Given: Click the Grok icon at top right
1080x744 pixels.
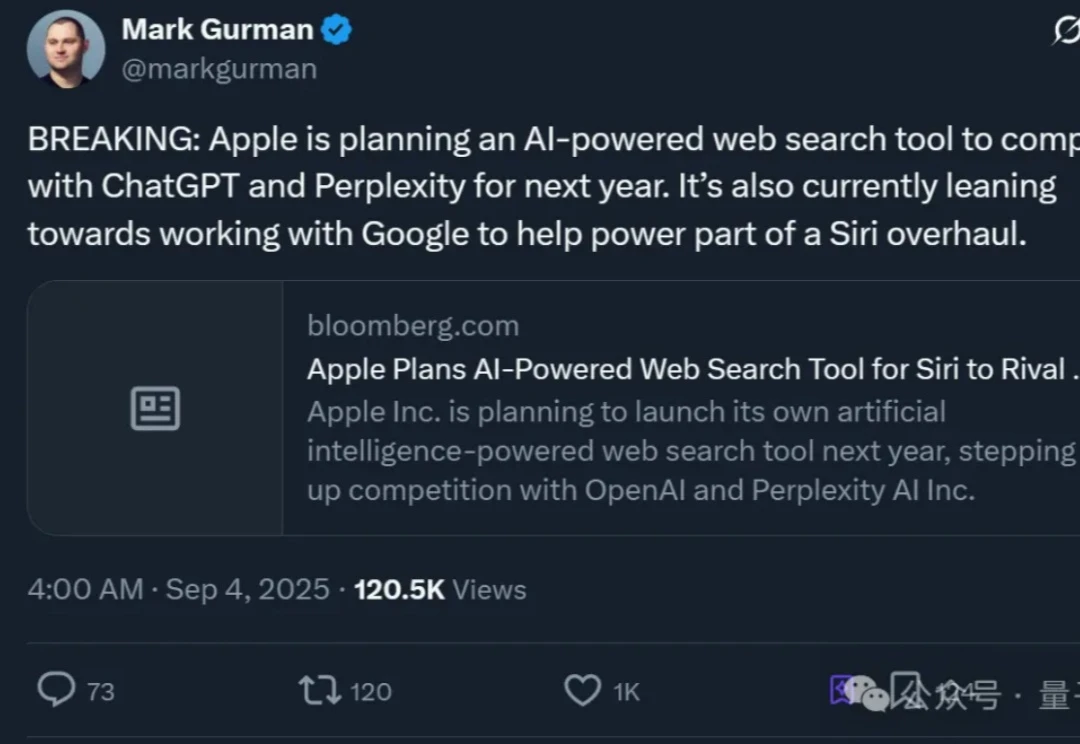Looking at the screenshot, I should coord(1066,33).
